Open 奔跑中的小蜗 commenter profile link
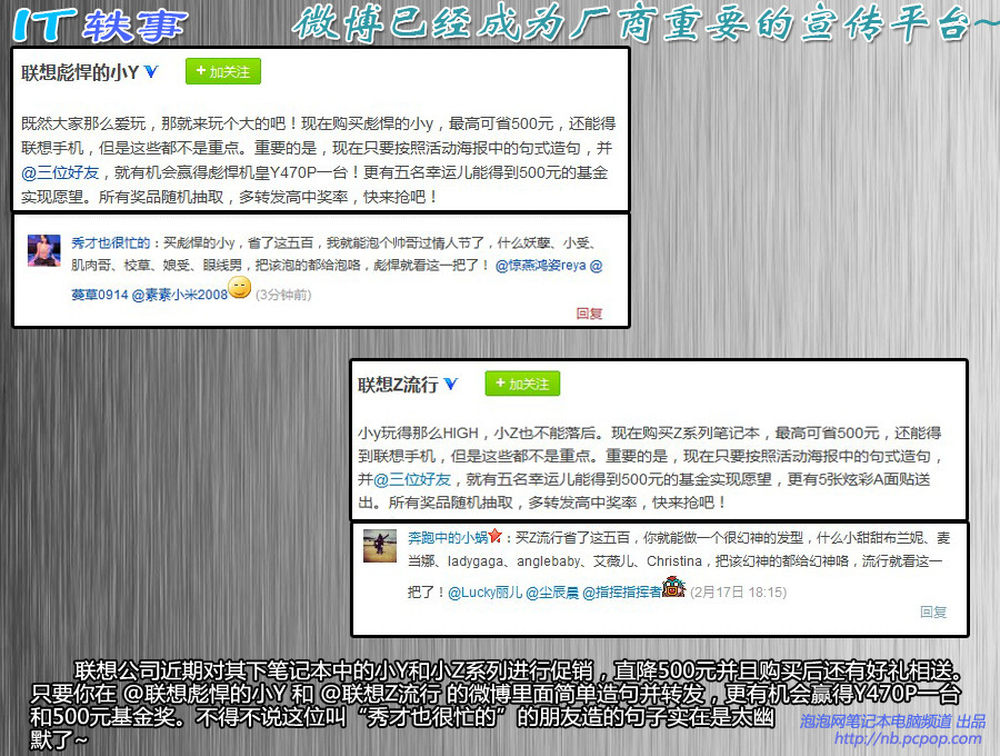Viewport: 1000px width, 756px height. coord(448,538)
